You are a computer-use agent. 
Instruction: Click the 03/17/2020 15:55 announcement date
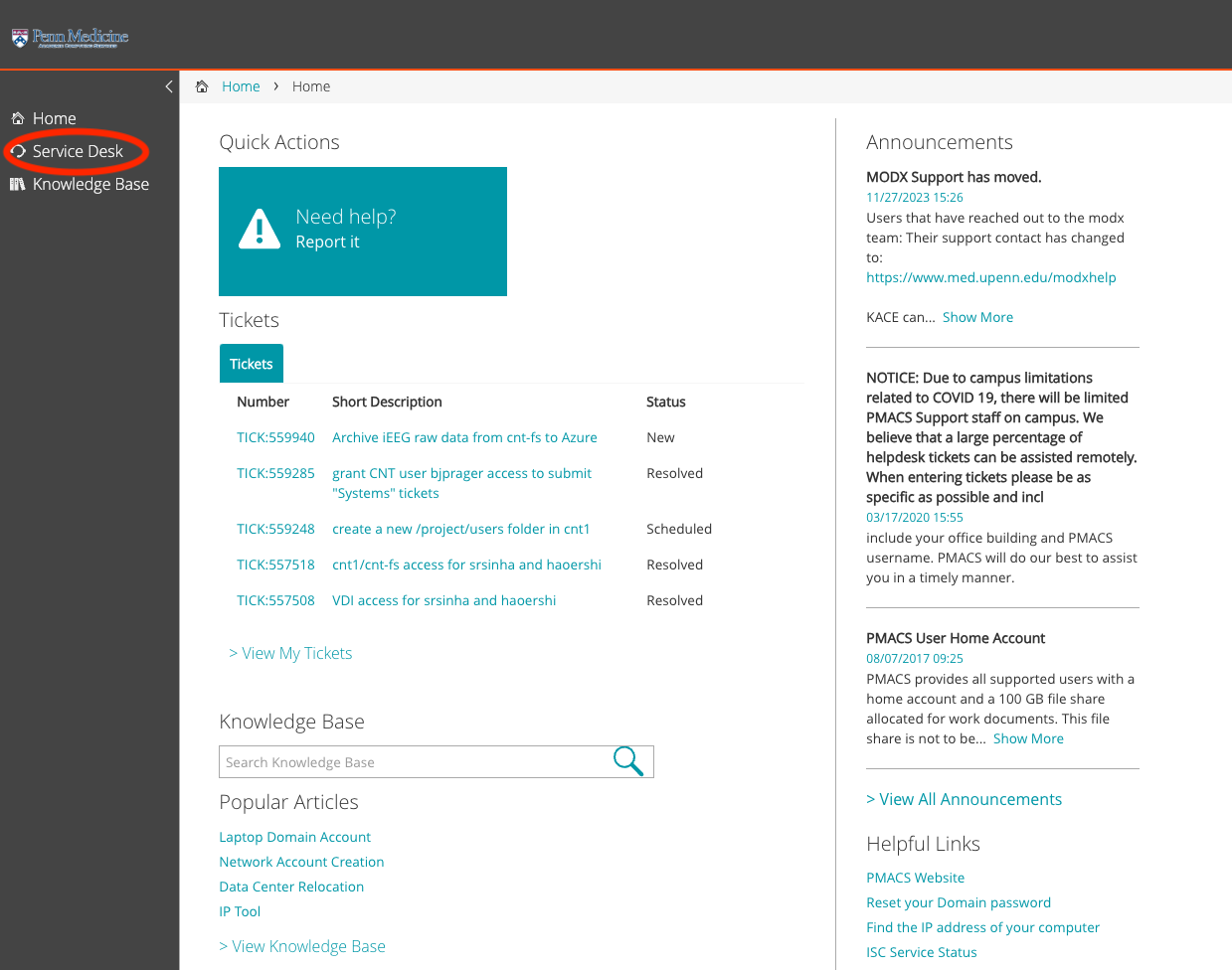[914, 518]
